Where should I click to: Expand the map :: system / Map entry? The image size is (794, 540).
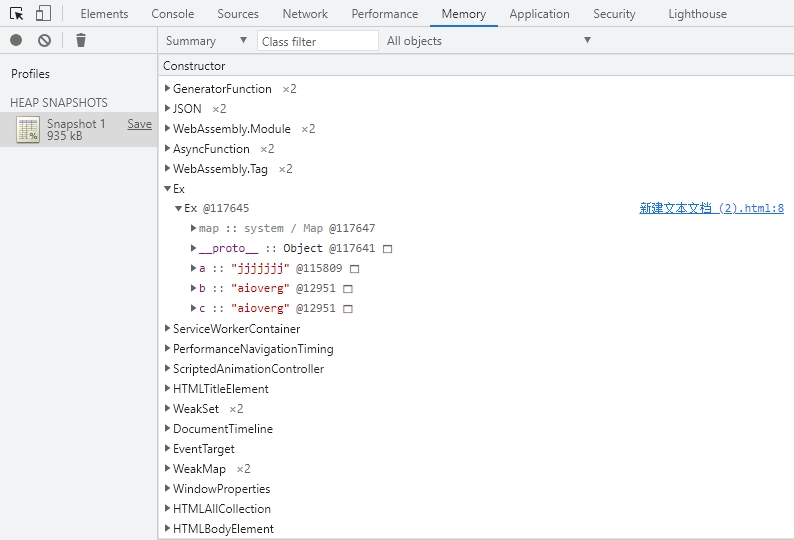pyautogui.click(x=193, y=229)
